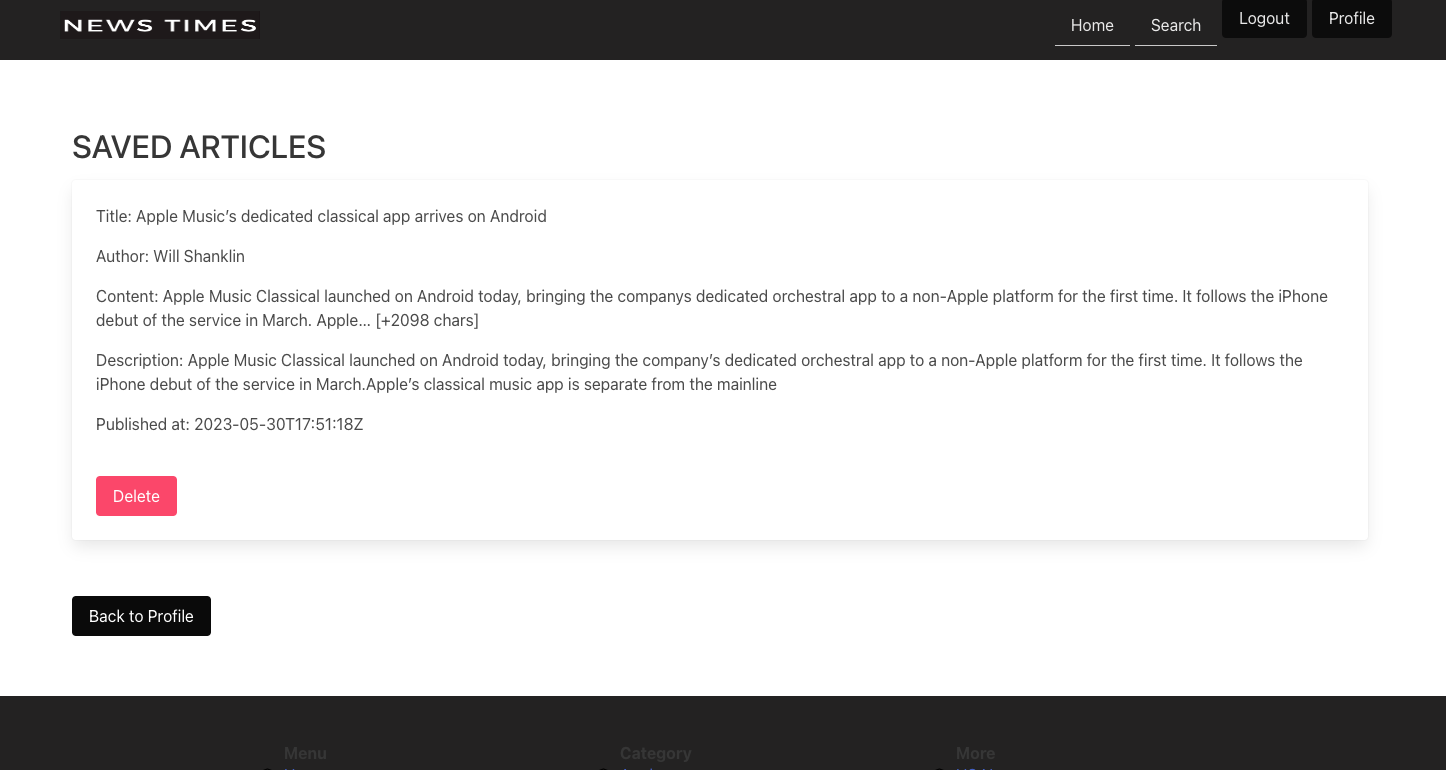Click the Back to Profile button
The width and height of the screenshot is (1446, 770).
coord(141,616)
